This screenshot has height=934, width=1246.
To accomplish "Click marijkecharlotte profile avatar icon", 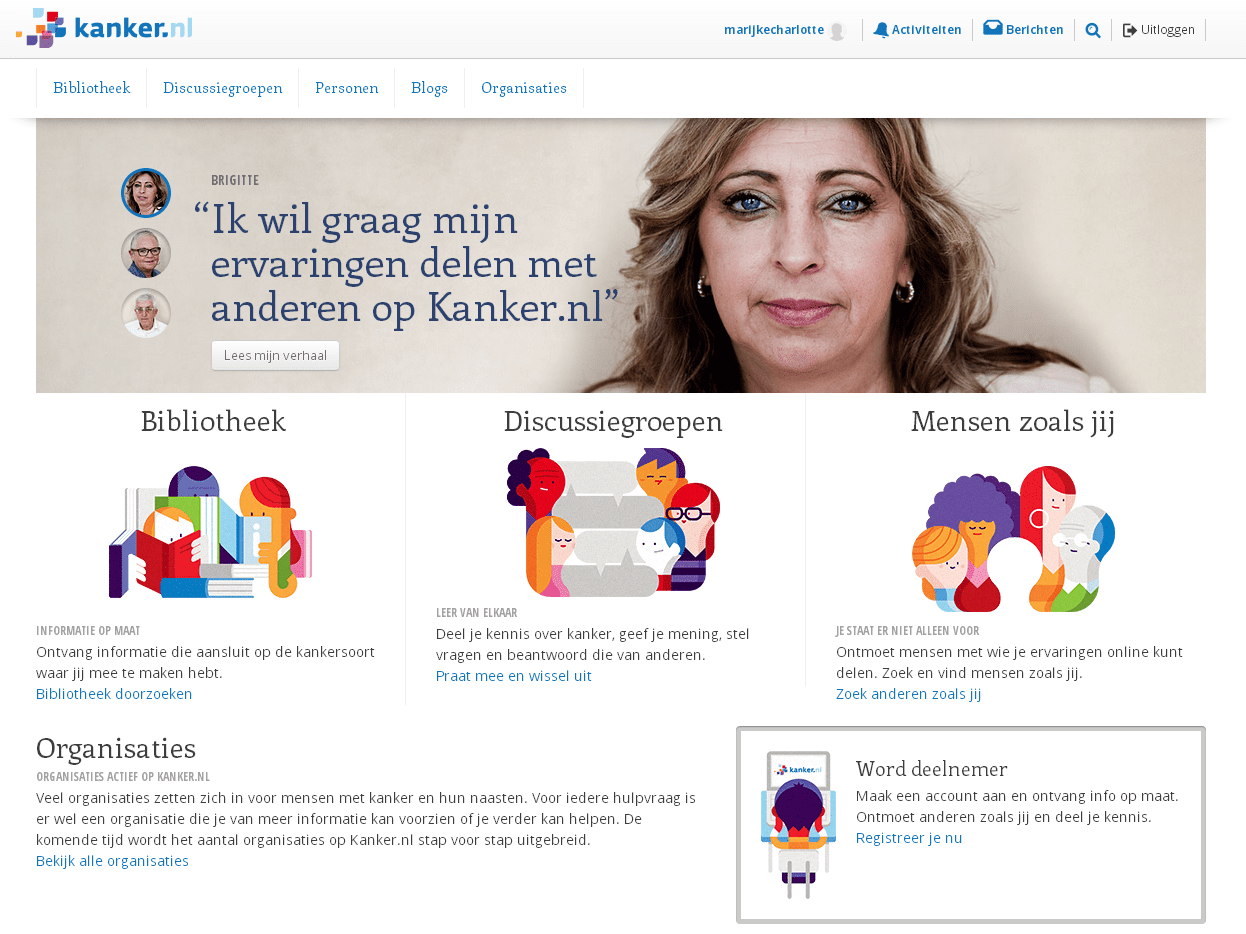I will [x=837, y=31].
